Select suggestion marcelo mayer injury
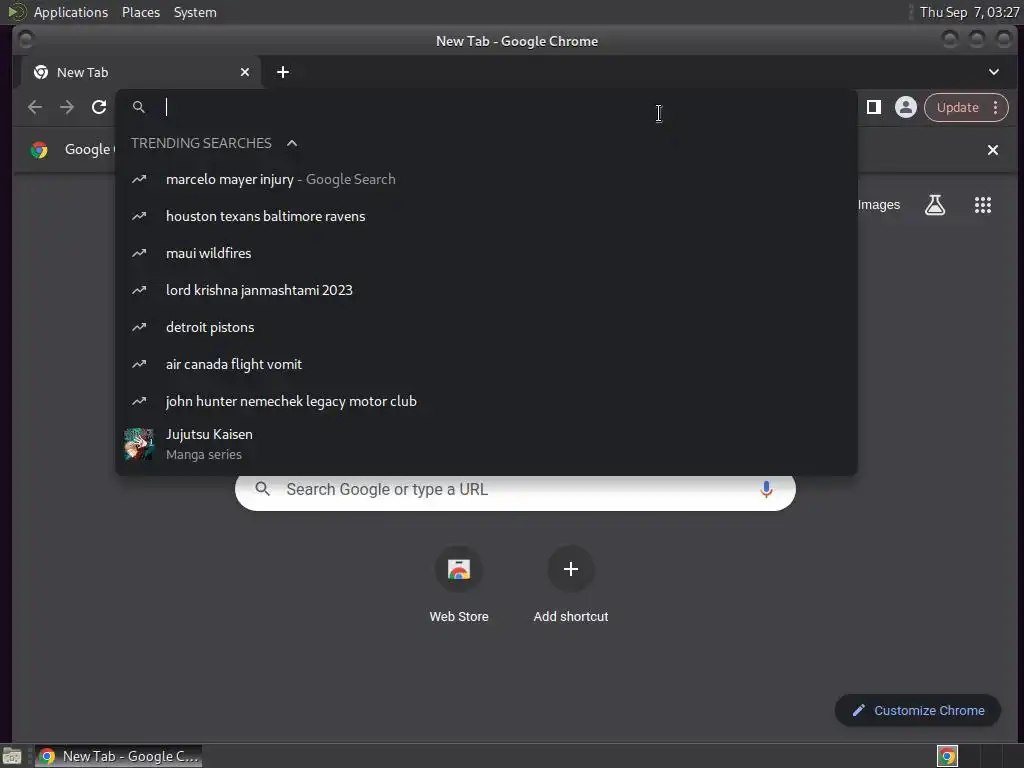 point(486,179)
